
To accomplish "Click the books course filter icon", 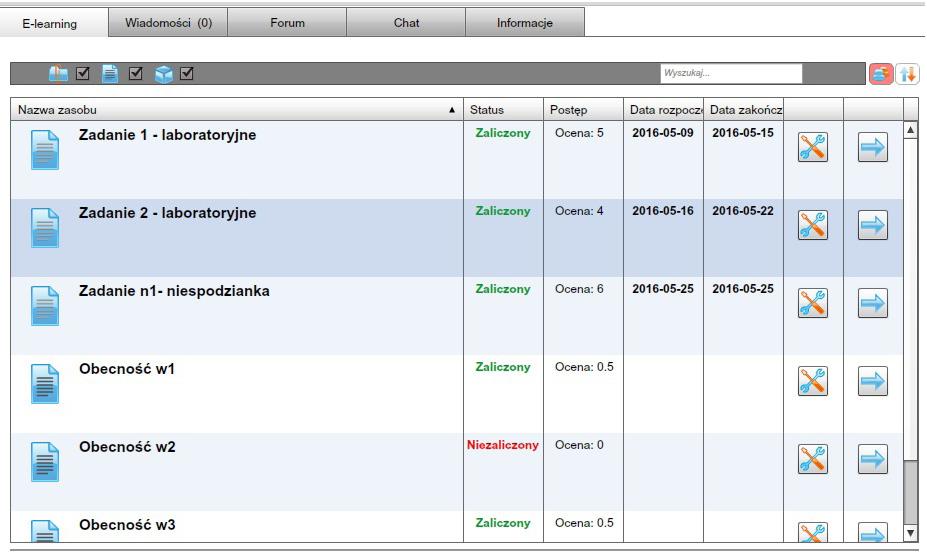I will [58, 73].
